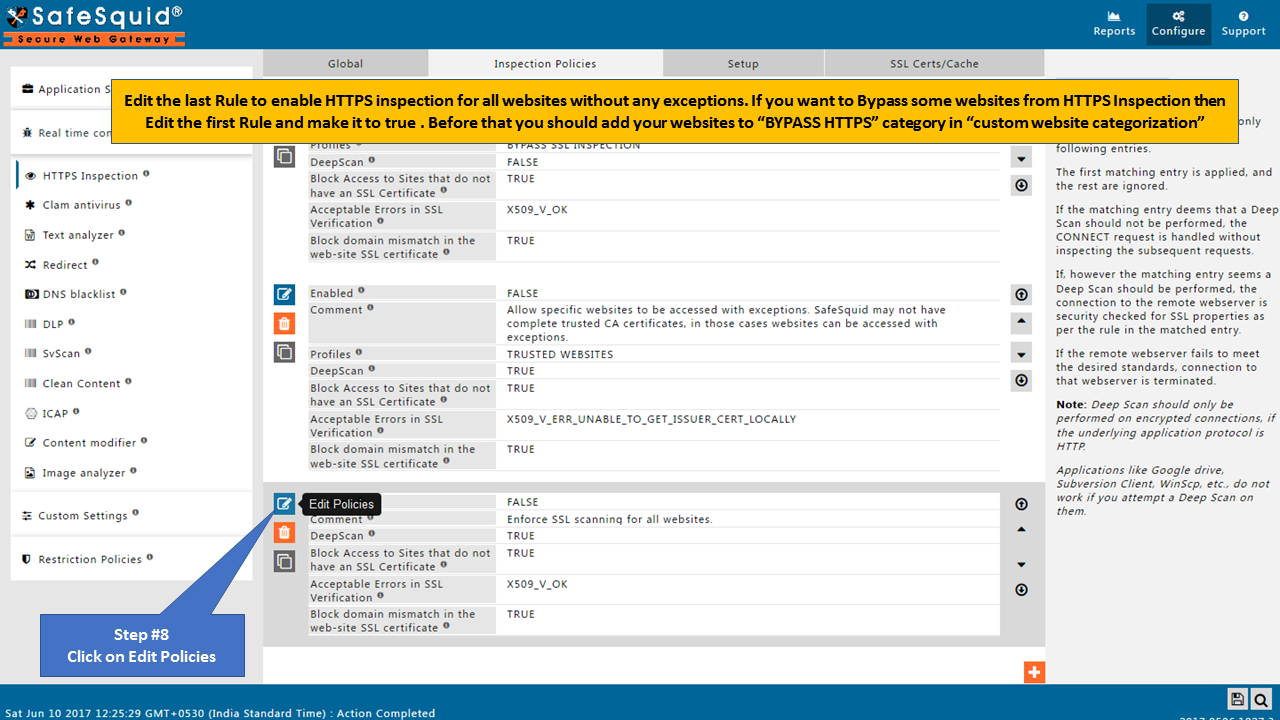The height and width of the screenshot is (720, 1280).
Task: Delete the Enforce SSL scanning rule
Action: point(284,533)
